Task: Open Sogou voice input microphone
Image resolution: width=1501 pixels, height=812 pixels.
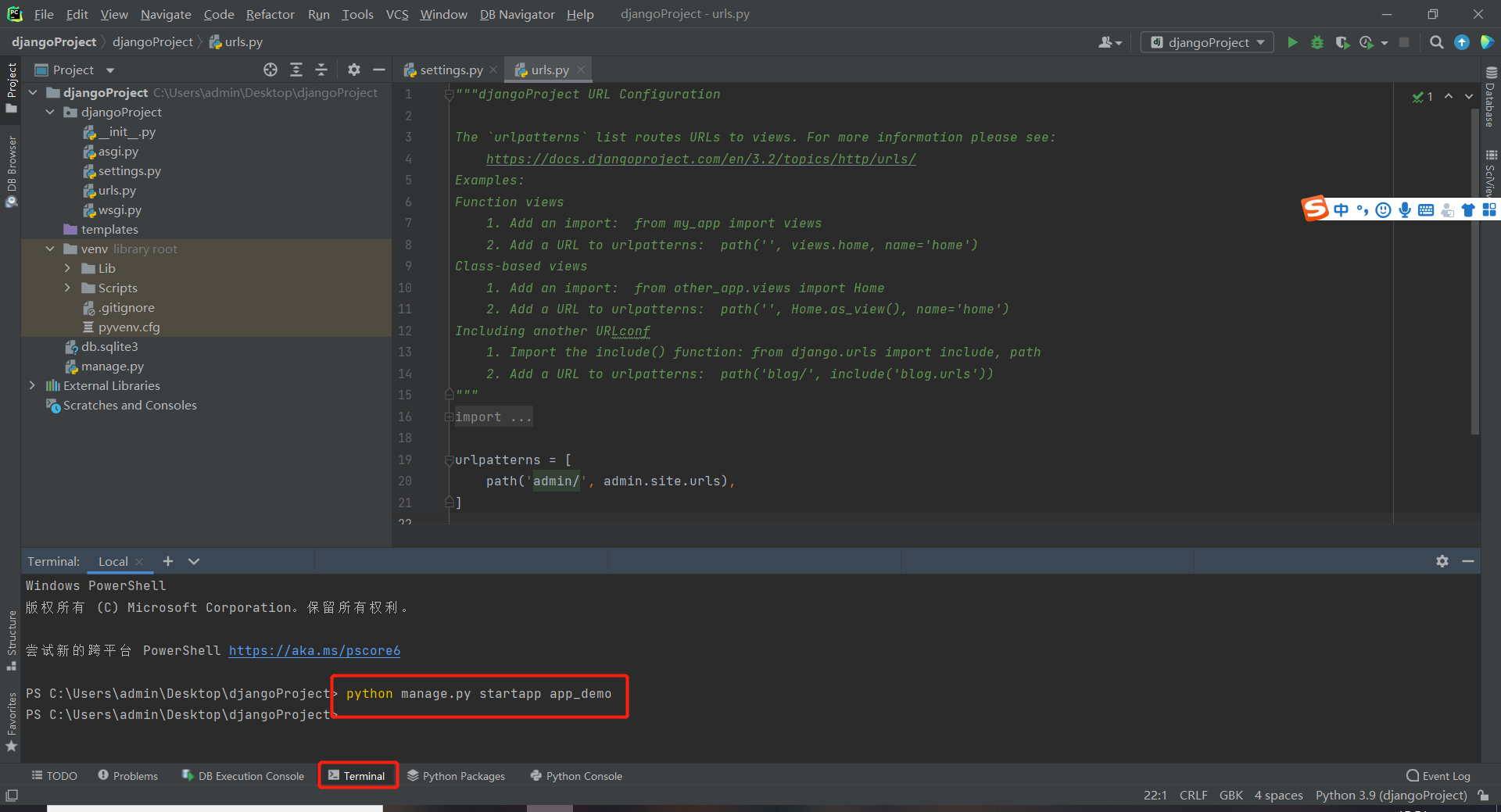Action: pyautogui.click(x=1405, y=209)
